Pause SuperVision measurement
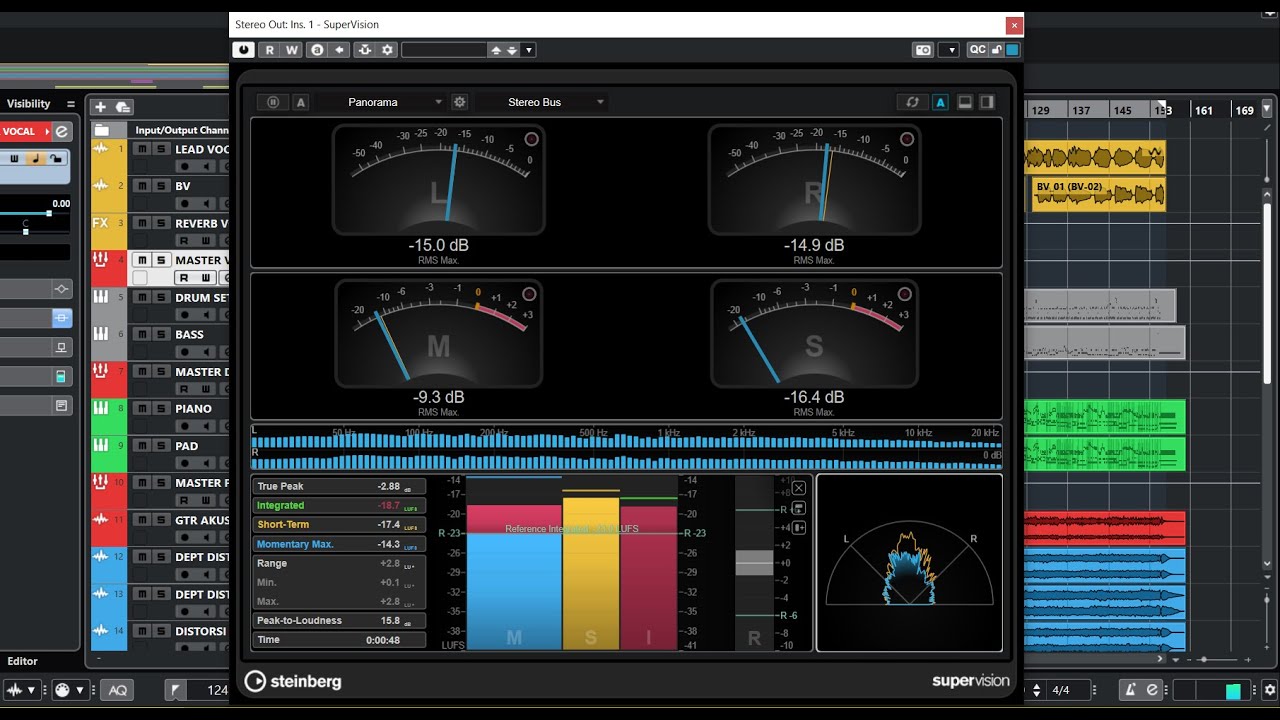The height and width of the screenshot is (720, 1280). [273, 102]
